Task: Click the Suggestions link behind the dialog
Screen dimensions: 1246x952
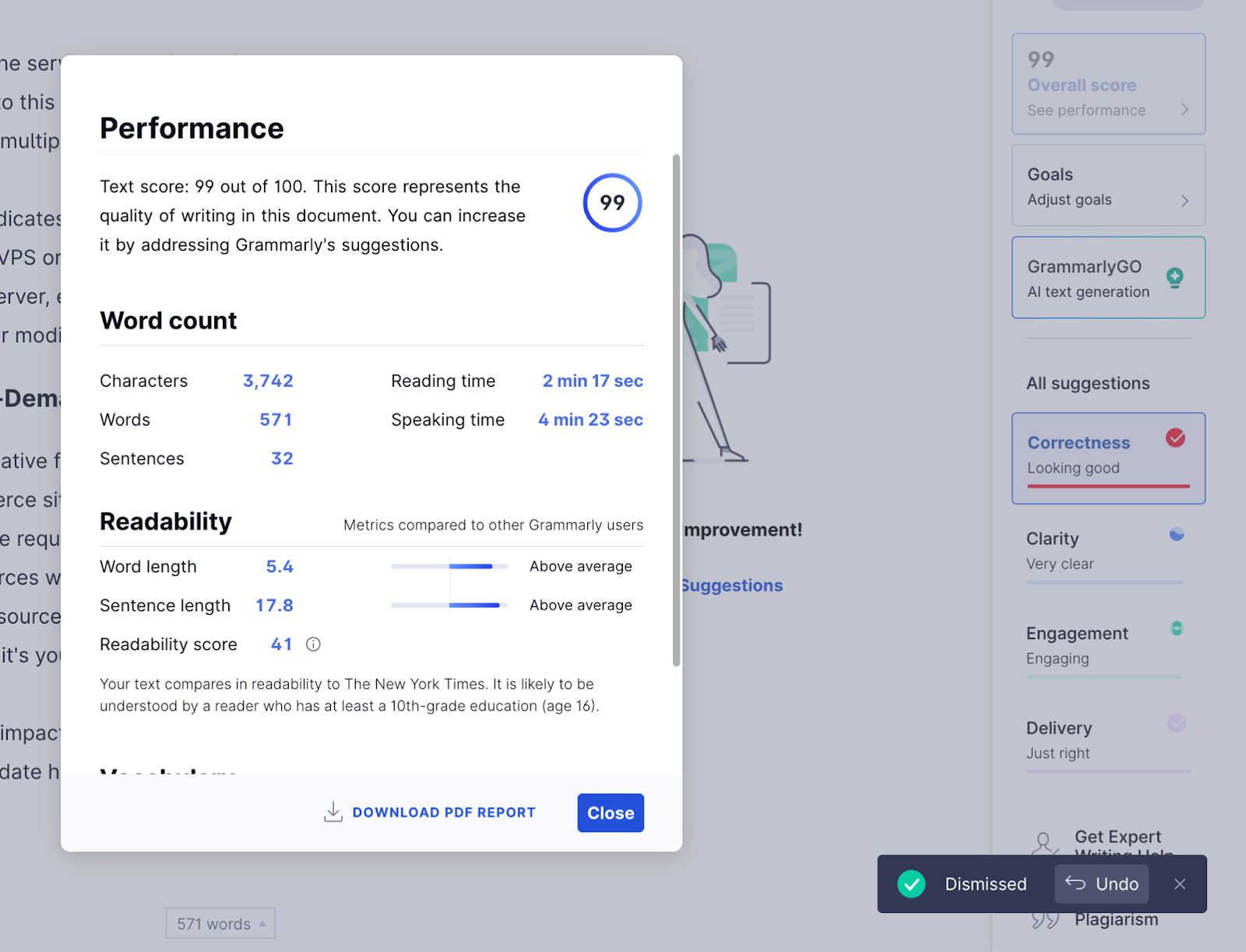Action: pos(732,585)
